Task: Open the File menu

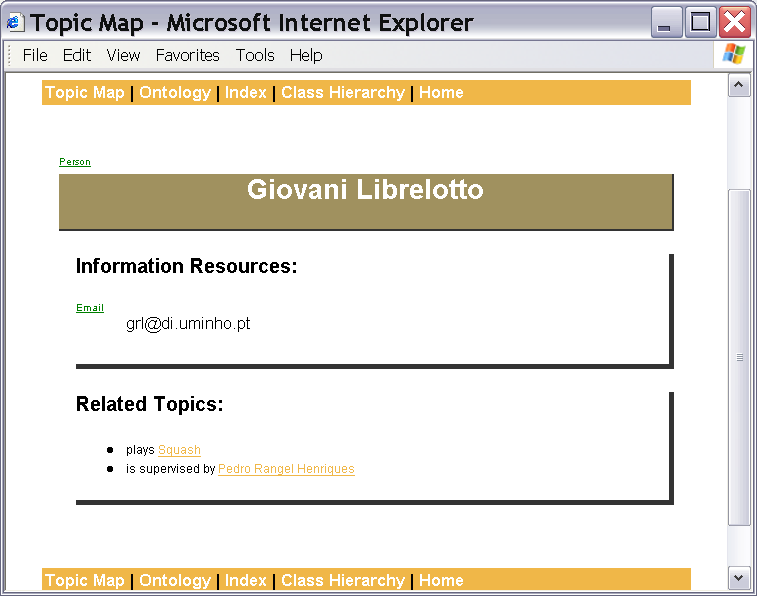Action: [35, 55]
